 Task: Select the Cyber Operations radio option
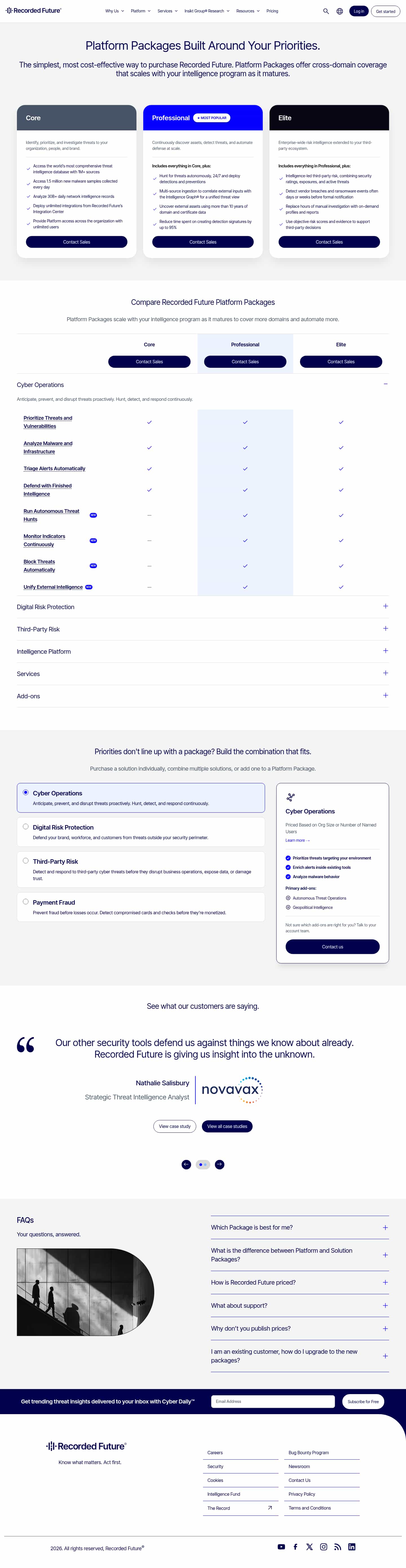(x=26, y=793)
